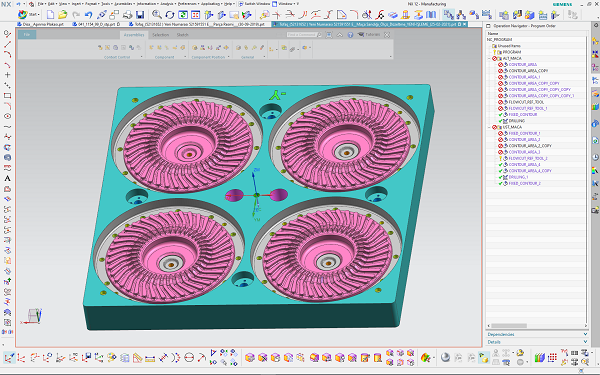
Task: Collapse the ALT_MACA program group
Action: [x=489, y=58]
